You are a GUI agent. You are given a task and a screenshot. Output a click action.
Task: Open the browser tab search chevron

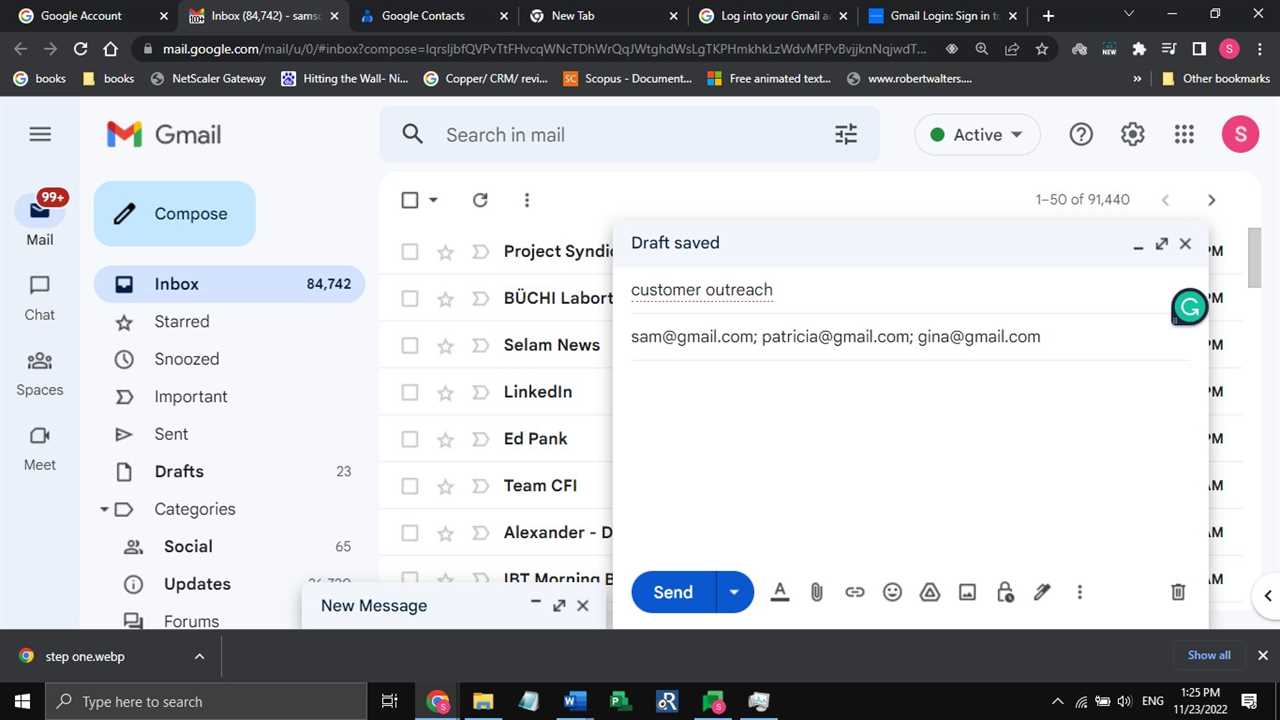tap(1129, 14)
